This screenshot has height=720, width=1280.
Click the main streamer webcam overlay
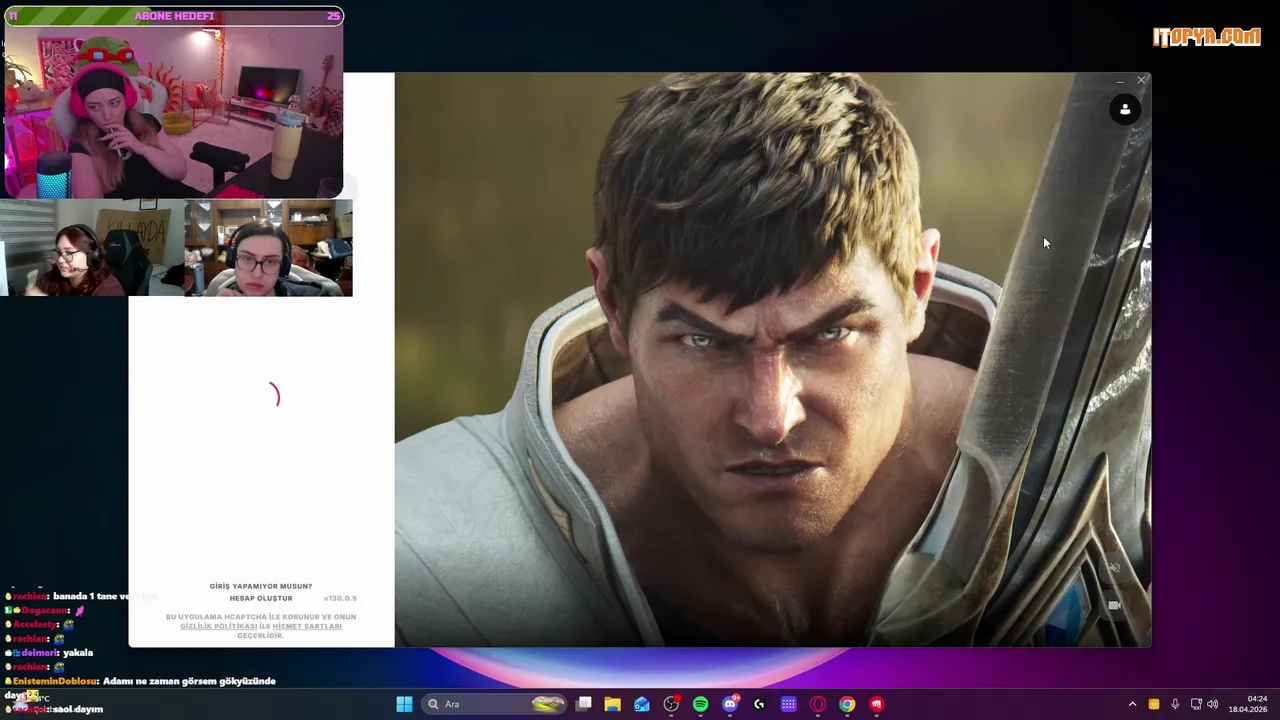(x=174, y=110)
